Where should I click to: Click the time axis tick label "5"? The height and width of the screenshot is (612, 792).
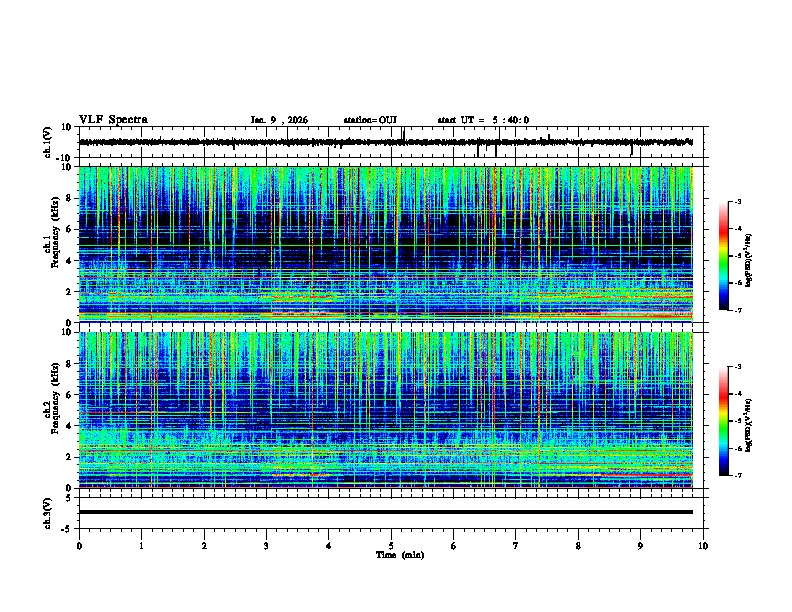click(391, 546)
